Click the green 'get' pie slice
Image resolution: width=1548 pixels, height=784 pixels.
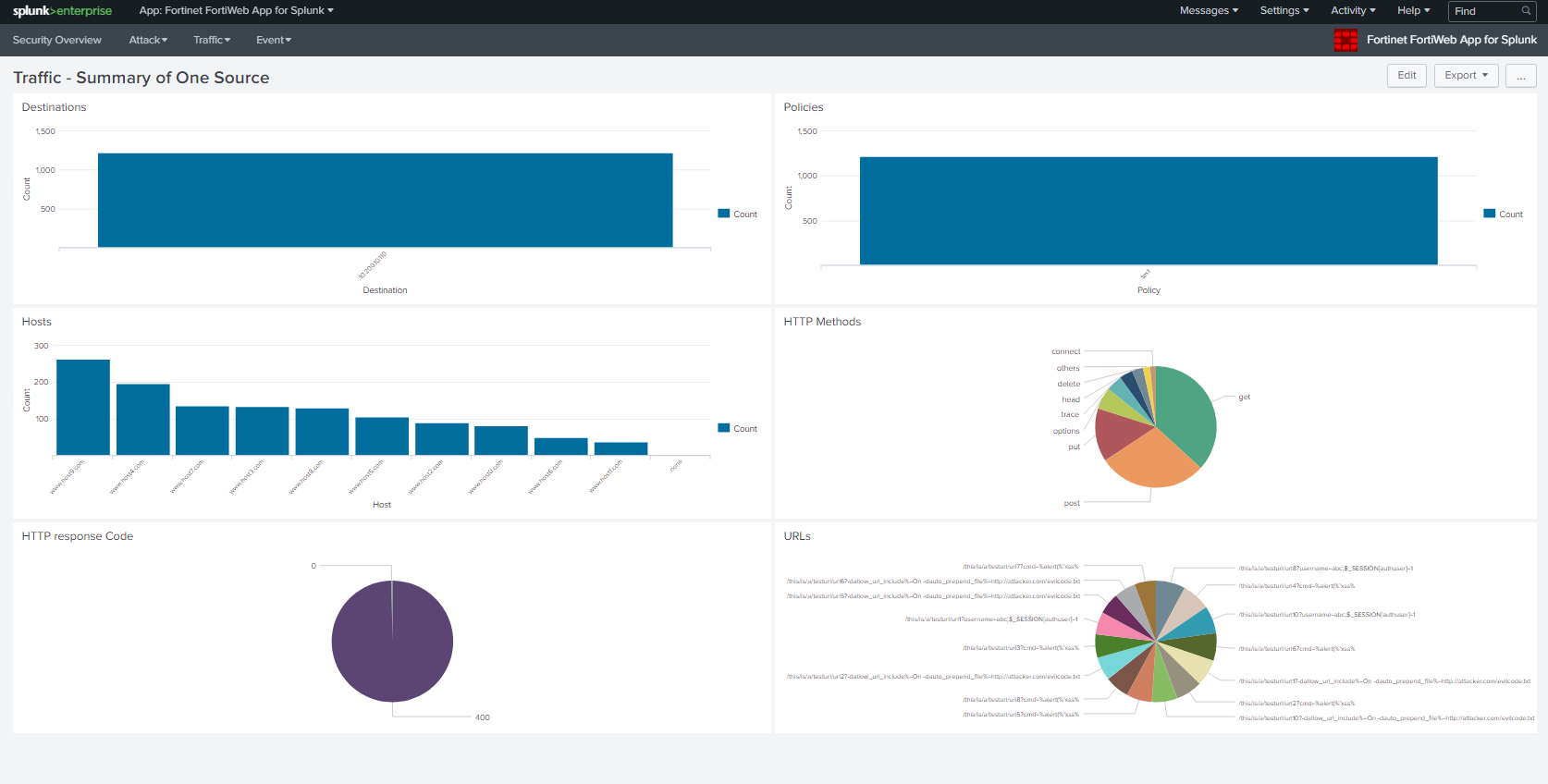coord(1188,411)
